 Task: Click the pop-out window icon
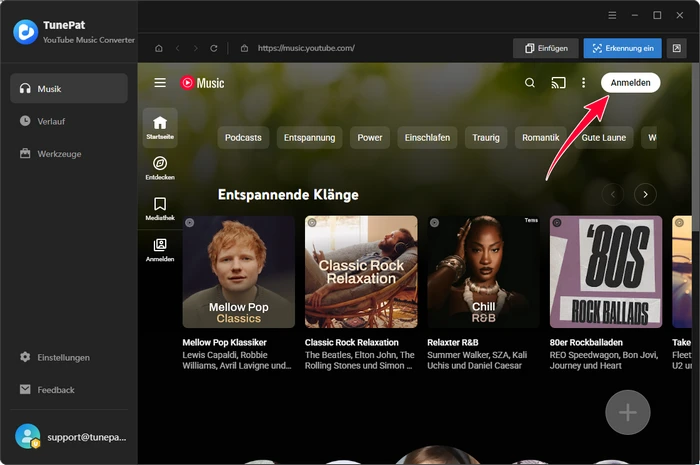676,48
